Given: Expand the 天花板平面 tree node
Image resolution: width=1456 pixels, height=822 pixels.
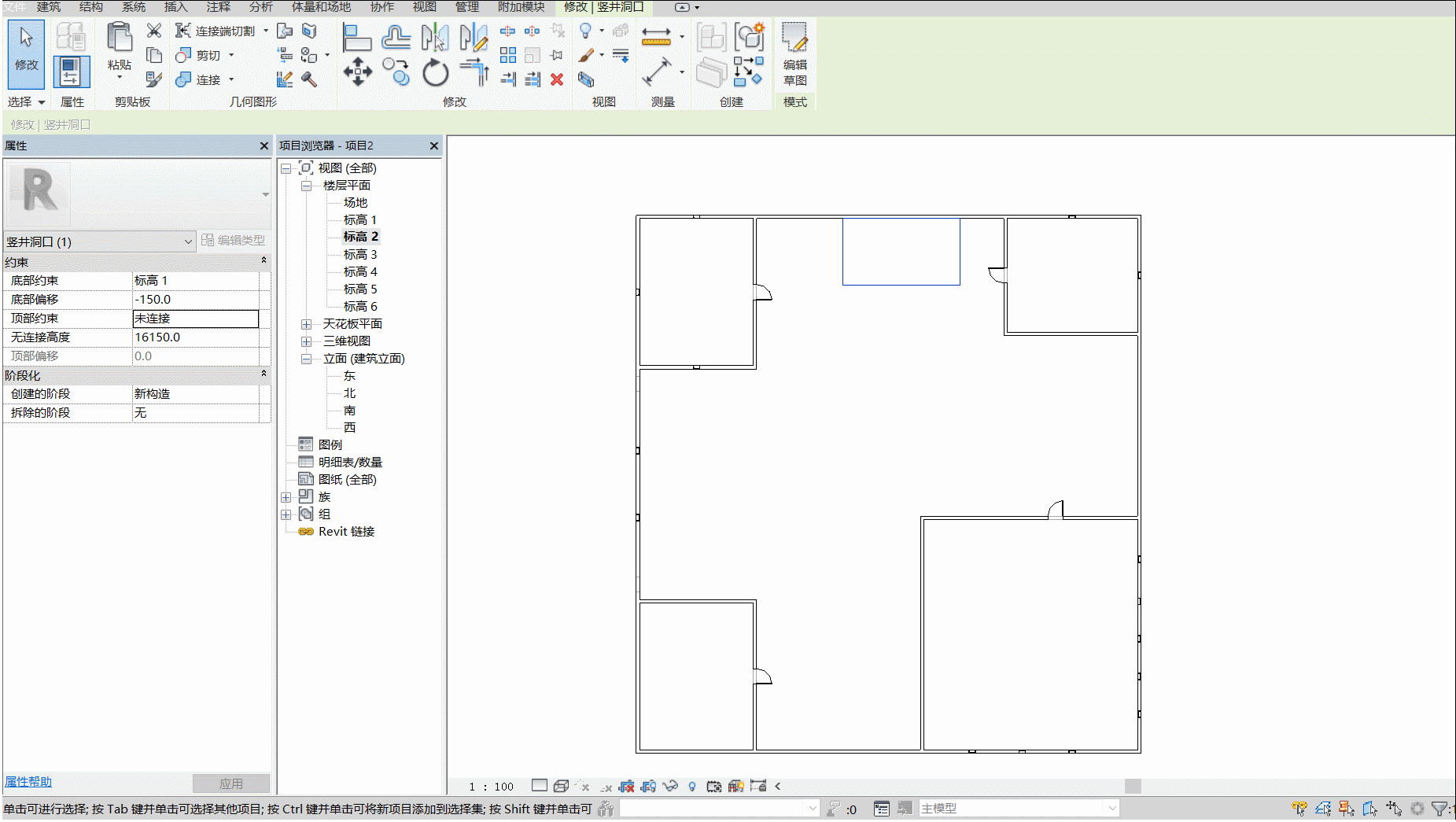Looking at the screenshot, I should (306, 324).
